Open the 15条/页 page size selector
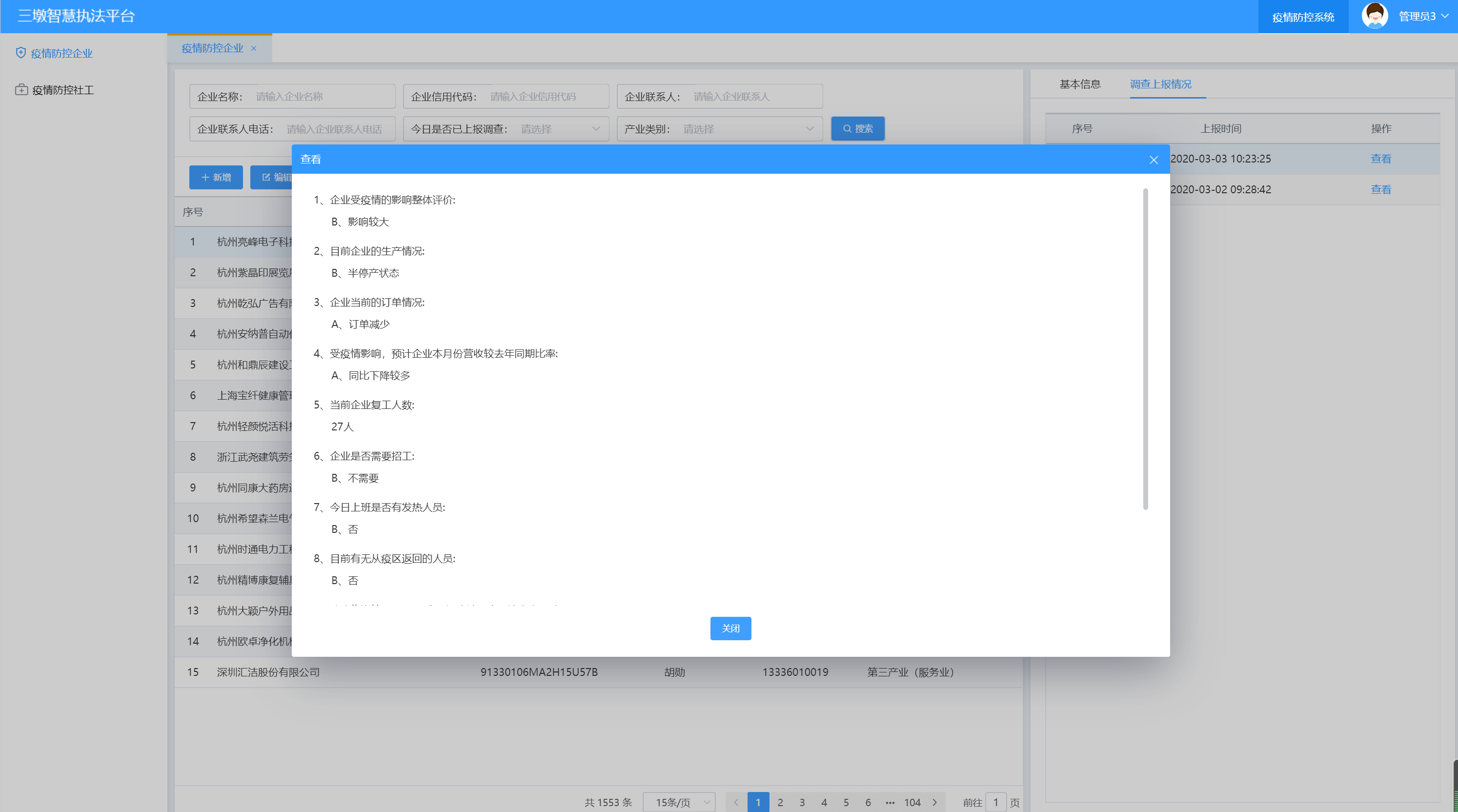1458x812 pixels. pyautogui.click(x=679, y=802)
